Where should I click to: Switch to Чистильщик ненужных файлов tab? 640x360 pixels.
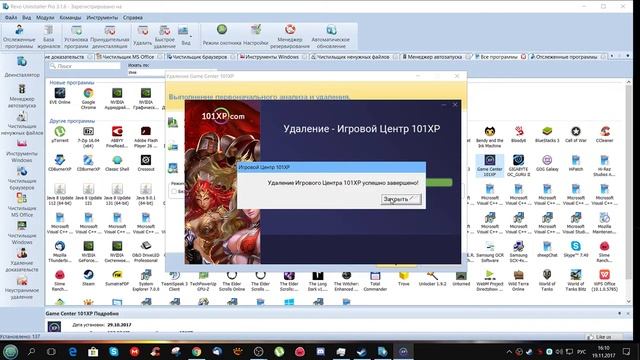353,57
